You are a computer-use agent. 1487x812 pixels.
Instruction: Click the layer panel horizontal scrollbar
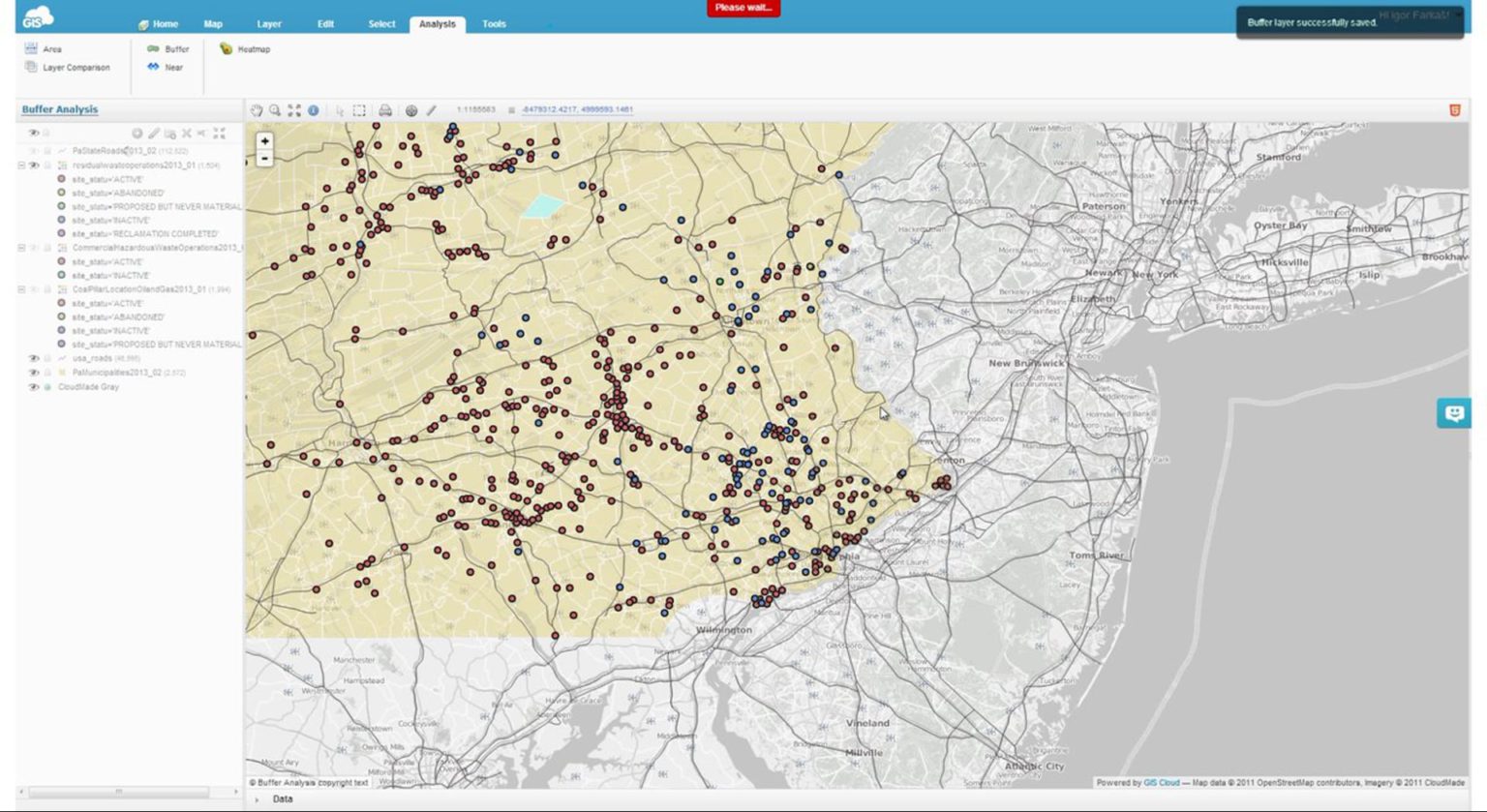coord(118,792)
